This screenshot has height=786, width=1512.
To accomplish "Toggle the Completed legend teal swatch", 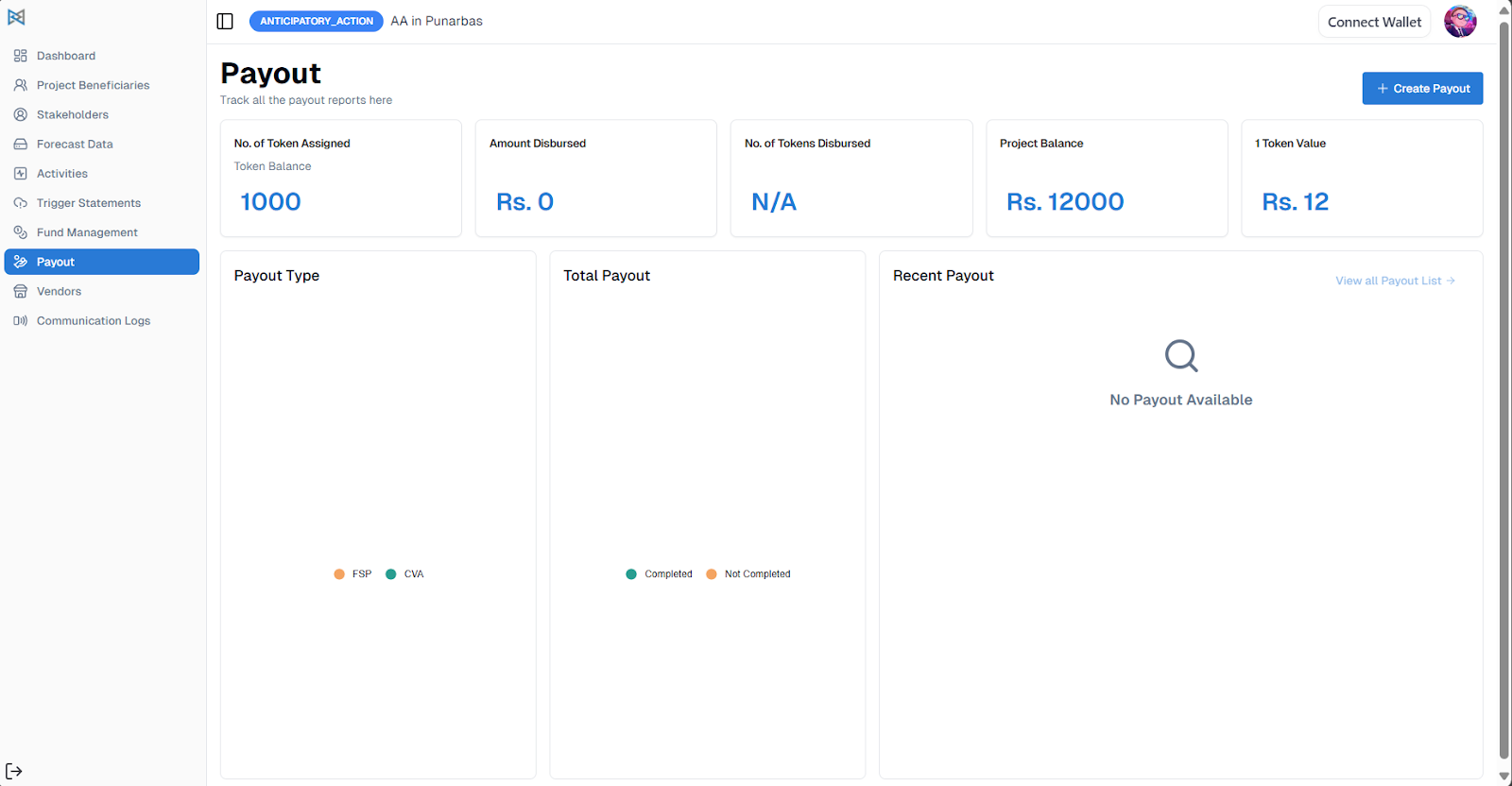I will tap(631, 573).
